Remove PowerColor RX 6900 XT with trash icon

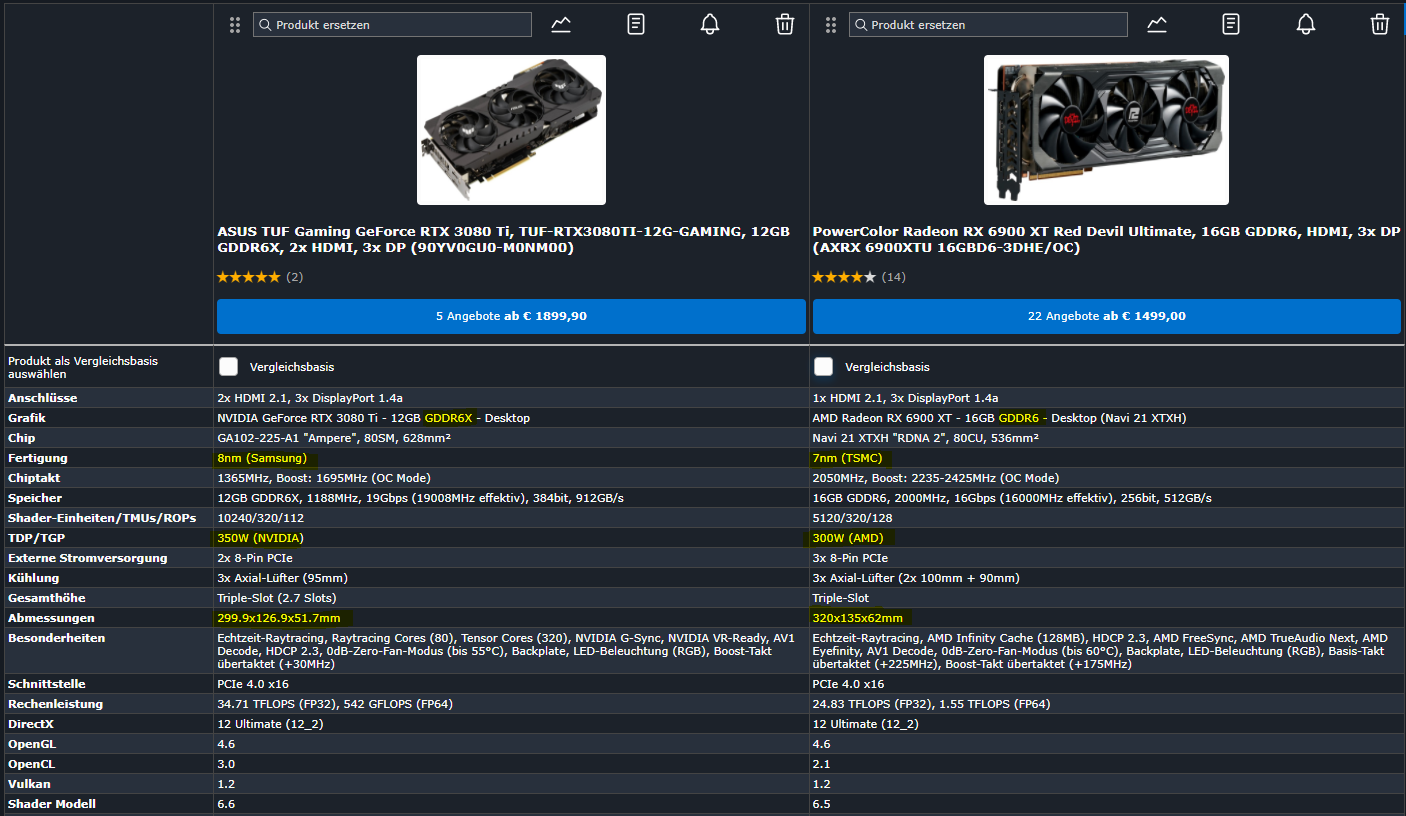[1380, 24]
